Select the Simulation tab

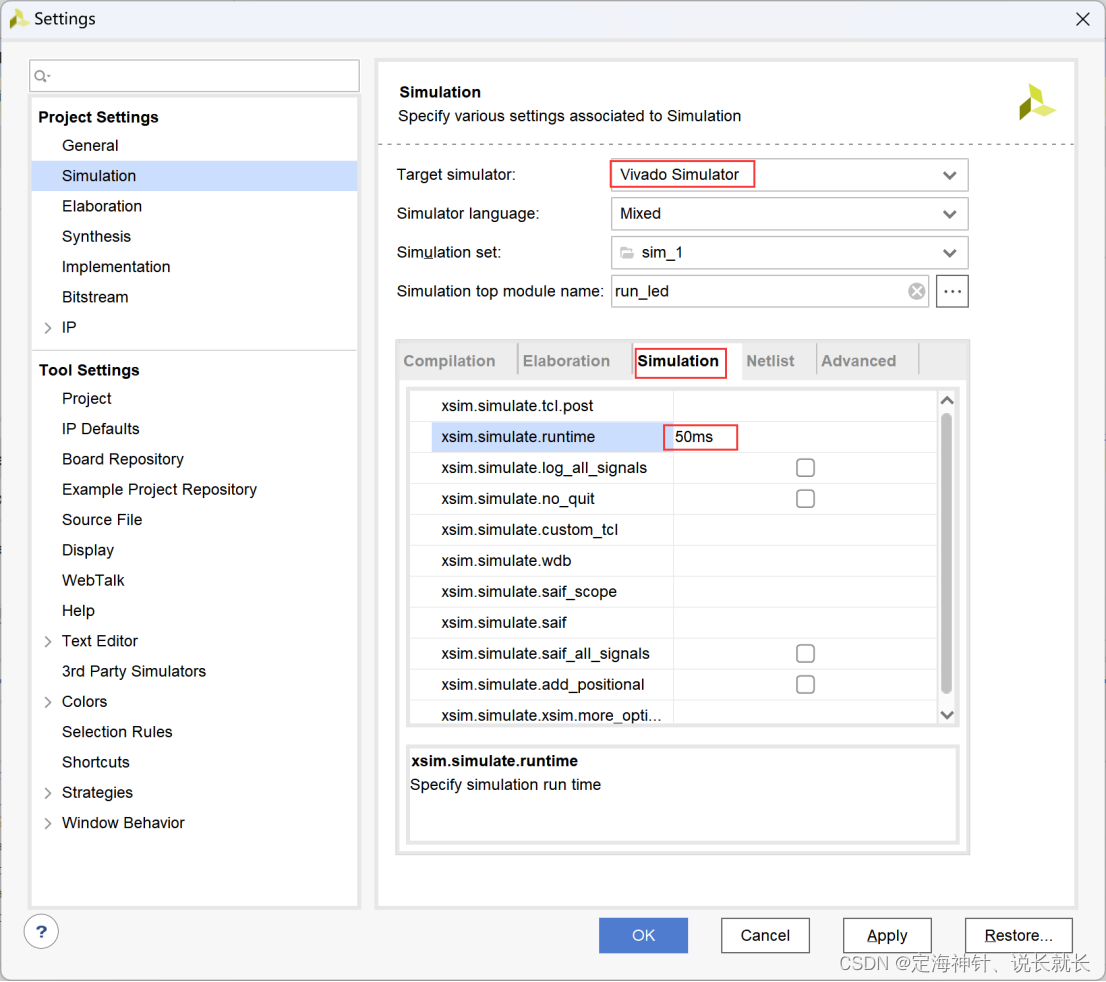(679, 361)
